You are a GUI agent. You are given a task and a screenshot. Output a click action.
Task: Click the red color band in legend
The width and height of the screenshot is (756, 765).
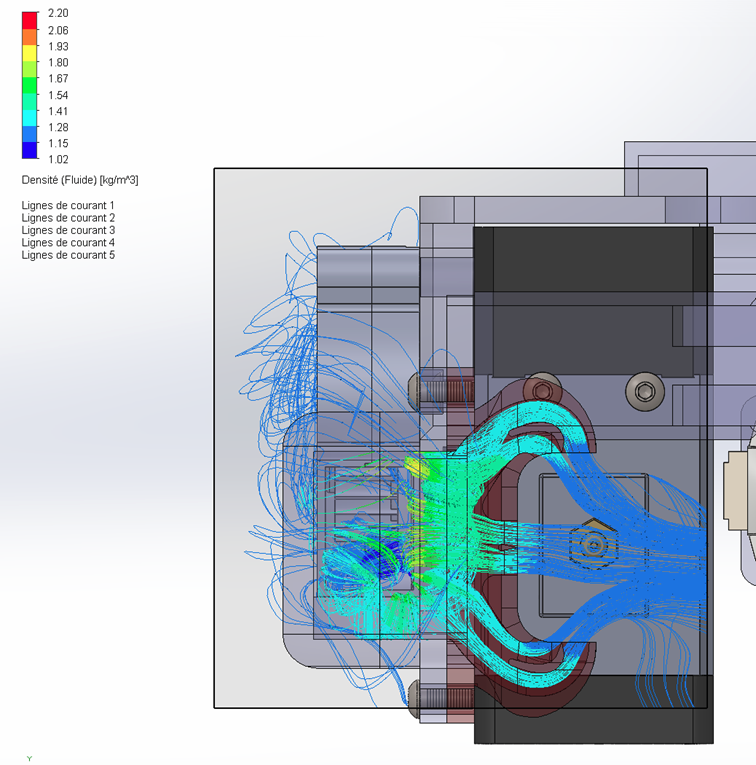pyautogui.click(x=30, y=20)
